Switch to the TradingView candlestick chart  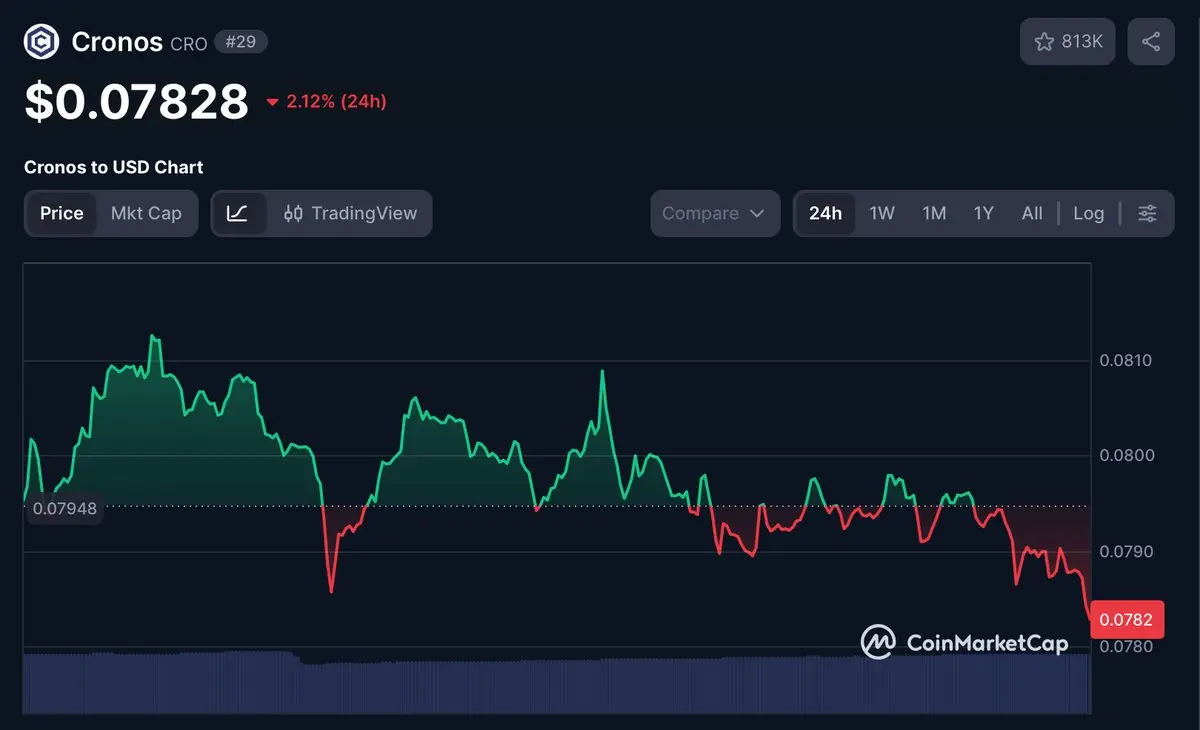point(350,213)
